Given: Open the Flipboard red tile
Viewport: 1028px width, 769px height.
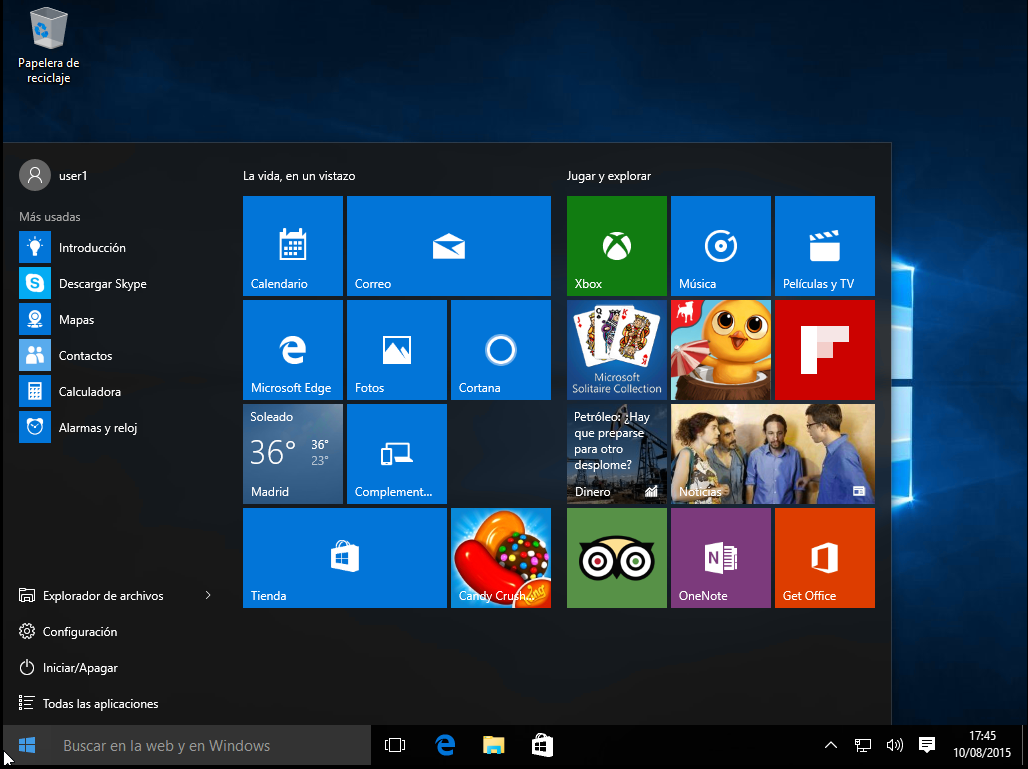Looking at the screenshot, I should [x=824, y=349].
